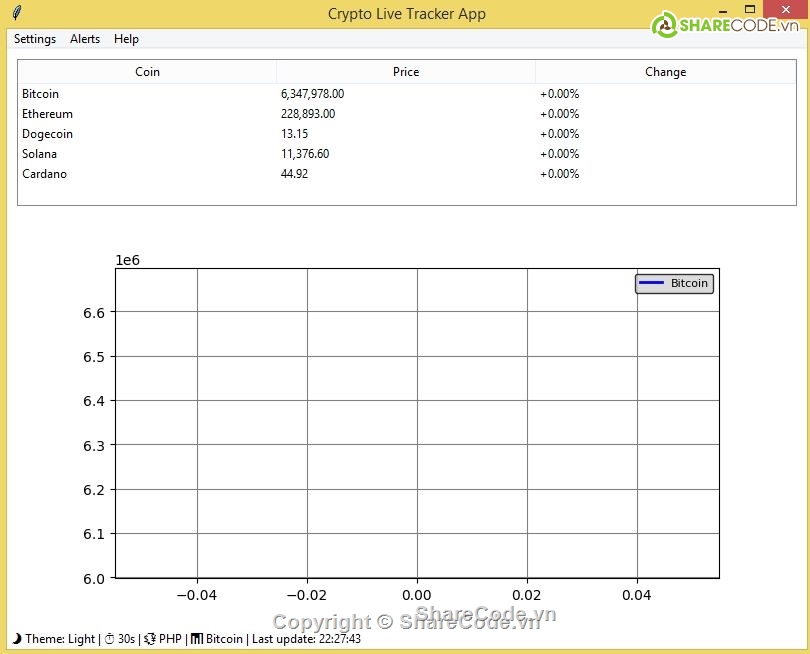Image resolution: width=810 pixels, height=654 pixels.
Task: Select the Cardano row in the table
Action: [44, 174]
